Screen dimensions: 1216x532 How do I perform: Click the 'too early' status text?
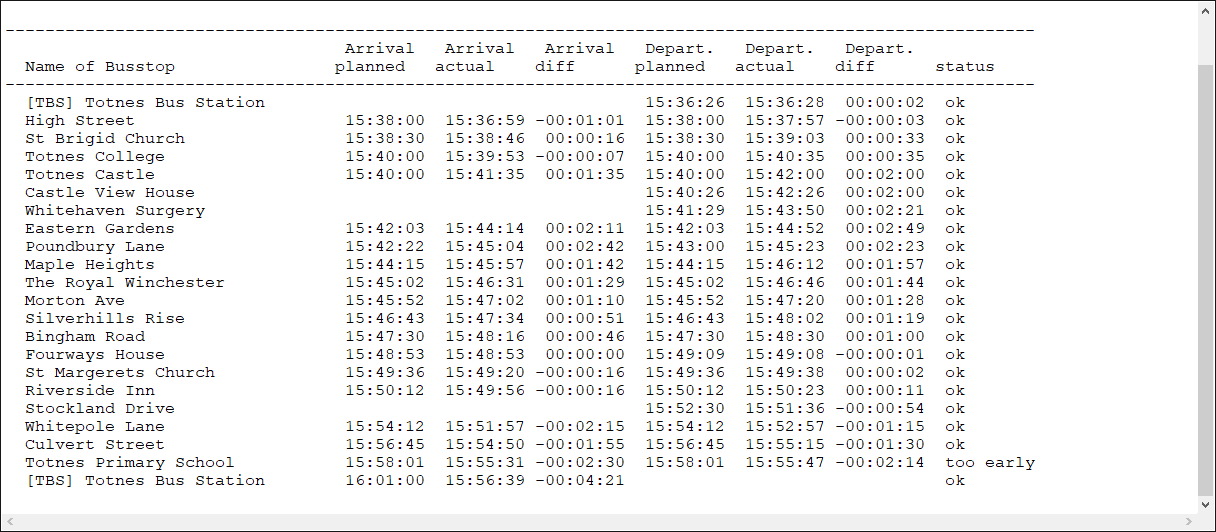(x=989, y=463)
